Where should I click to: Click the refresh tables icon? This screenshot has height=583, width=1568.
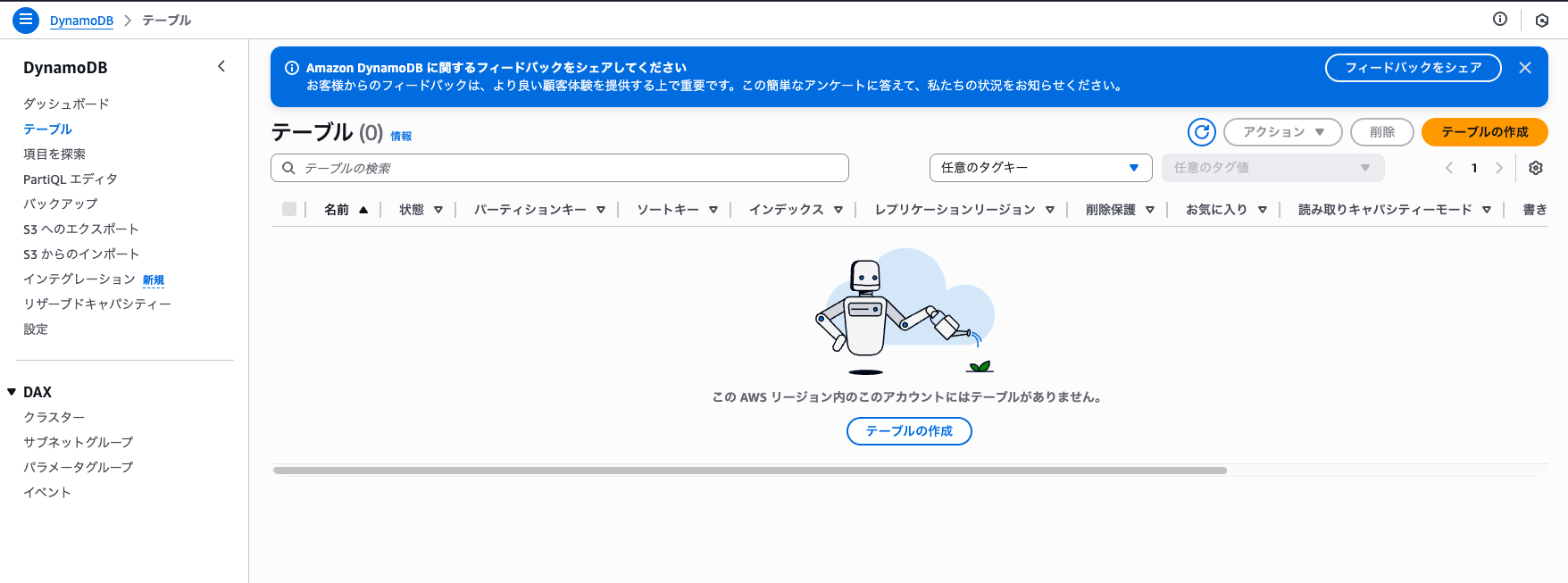(x=1202, y=132)
